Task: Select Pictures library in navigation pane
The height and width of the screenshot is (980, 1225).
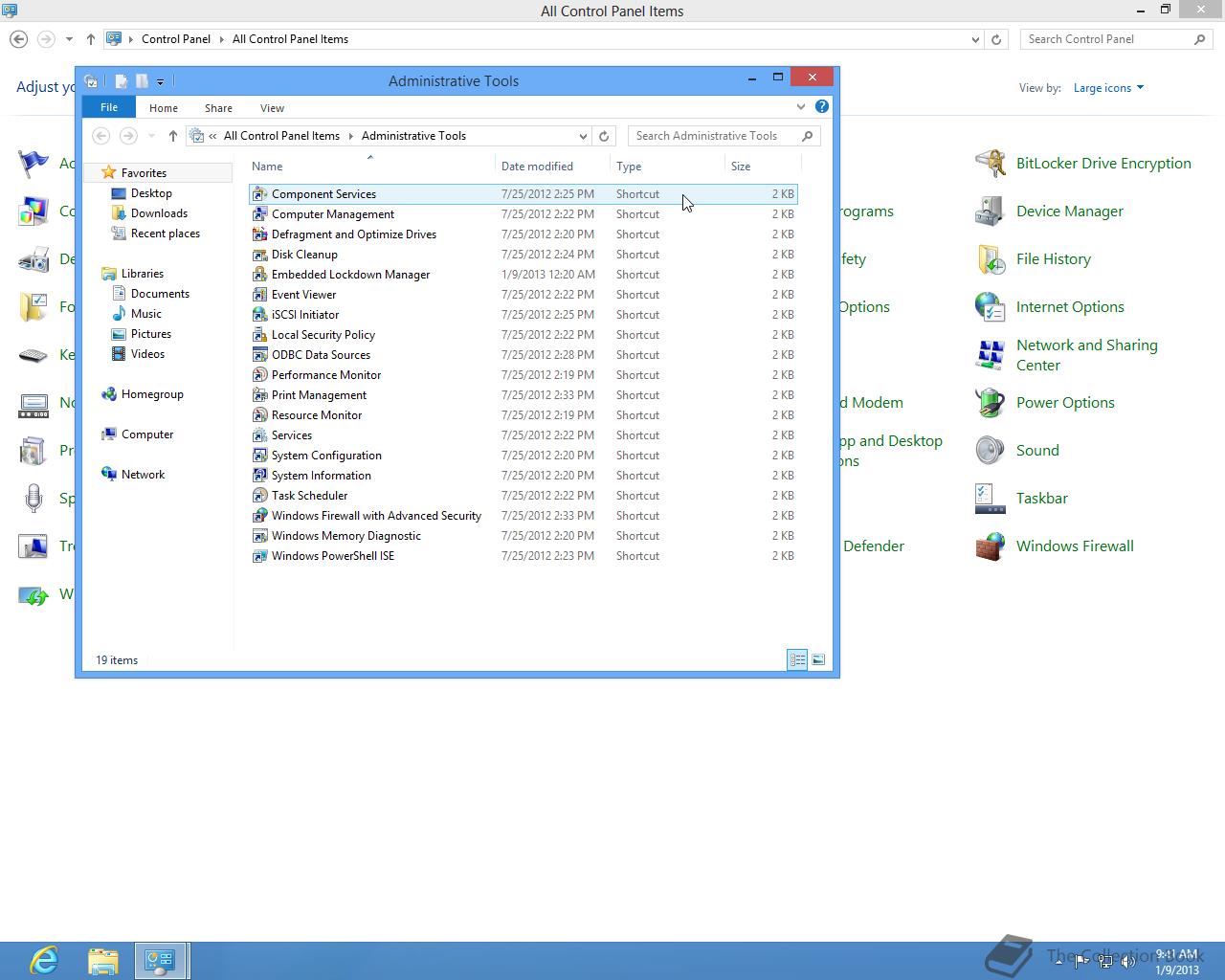Action: click(x=150, y=334)
